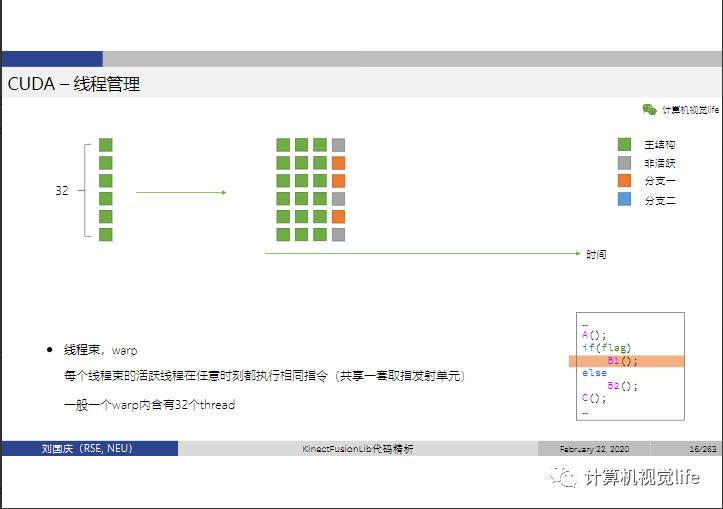723x509 pixels.
Task: Click the footer title "KinectFusionLib代码精析"
Action: click(x=358, y=449)
